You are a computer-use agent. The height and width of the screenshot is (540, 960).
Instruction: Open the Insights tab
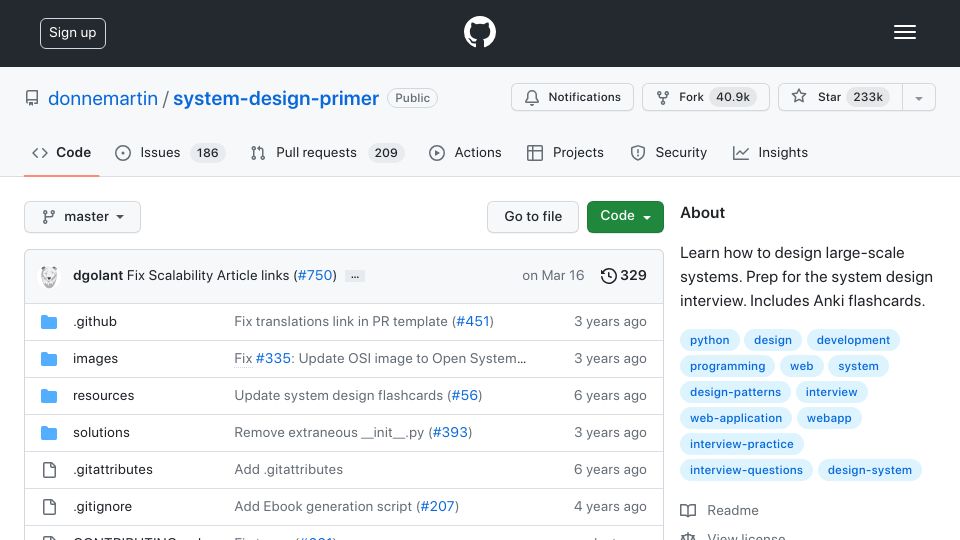(x=770, y=152)
